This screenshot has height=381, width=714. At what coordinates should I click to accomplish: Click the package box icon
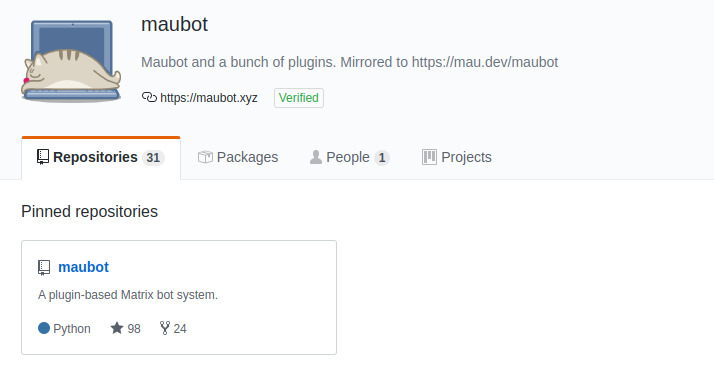pyautogui.click(x=205, y=157)
